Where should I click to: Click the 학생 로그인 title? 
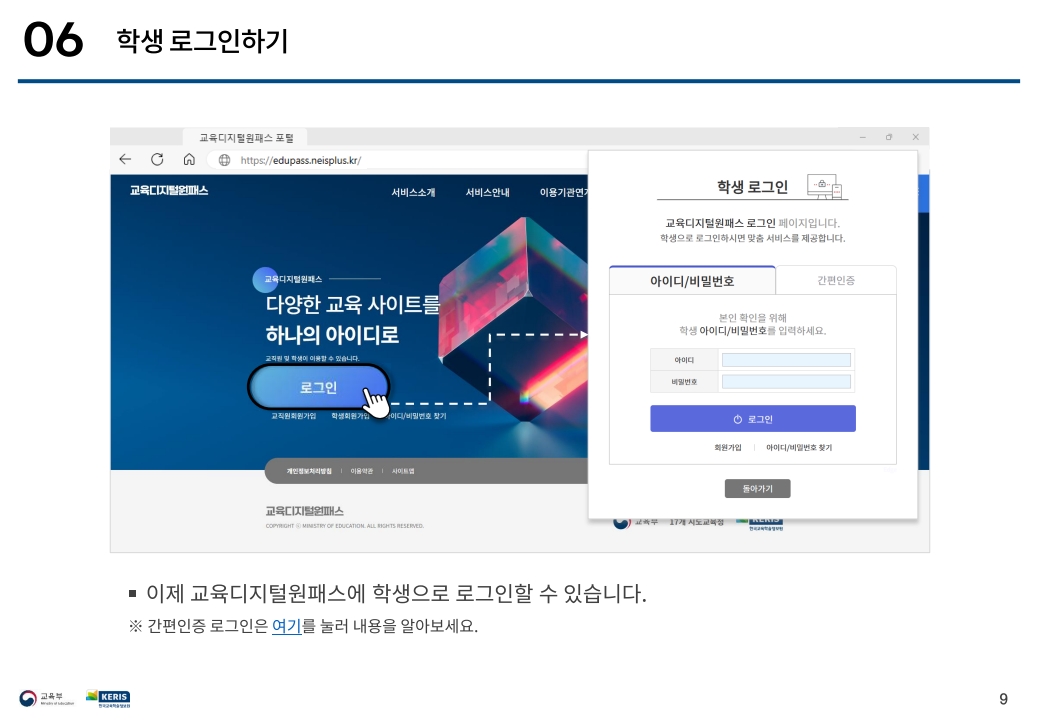click(x=752, y=186)
